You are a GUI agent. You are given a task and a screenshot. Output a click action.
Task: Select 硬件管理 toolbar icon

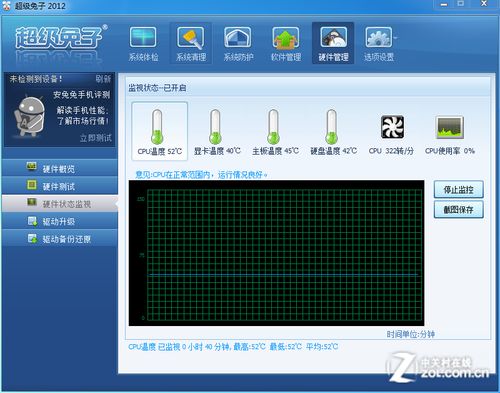coord(333,43)
